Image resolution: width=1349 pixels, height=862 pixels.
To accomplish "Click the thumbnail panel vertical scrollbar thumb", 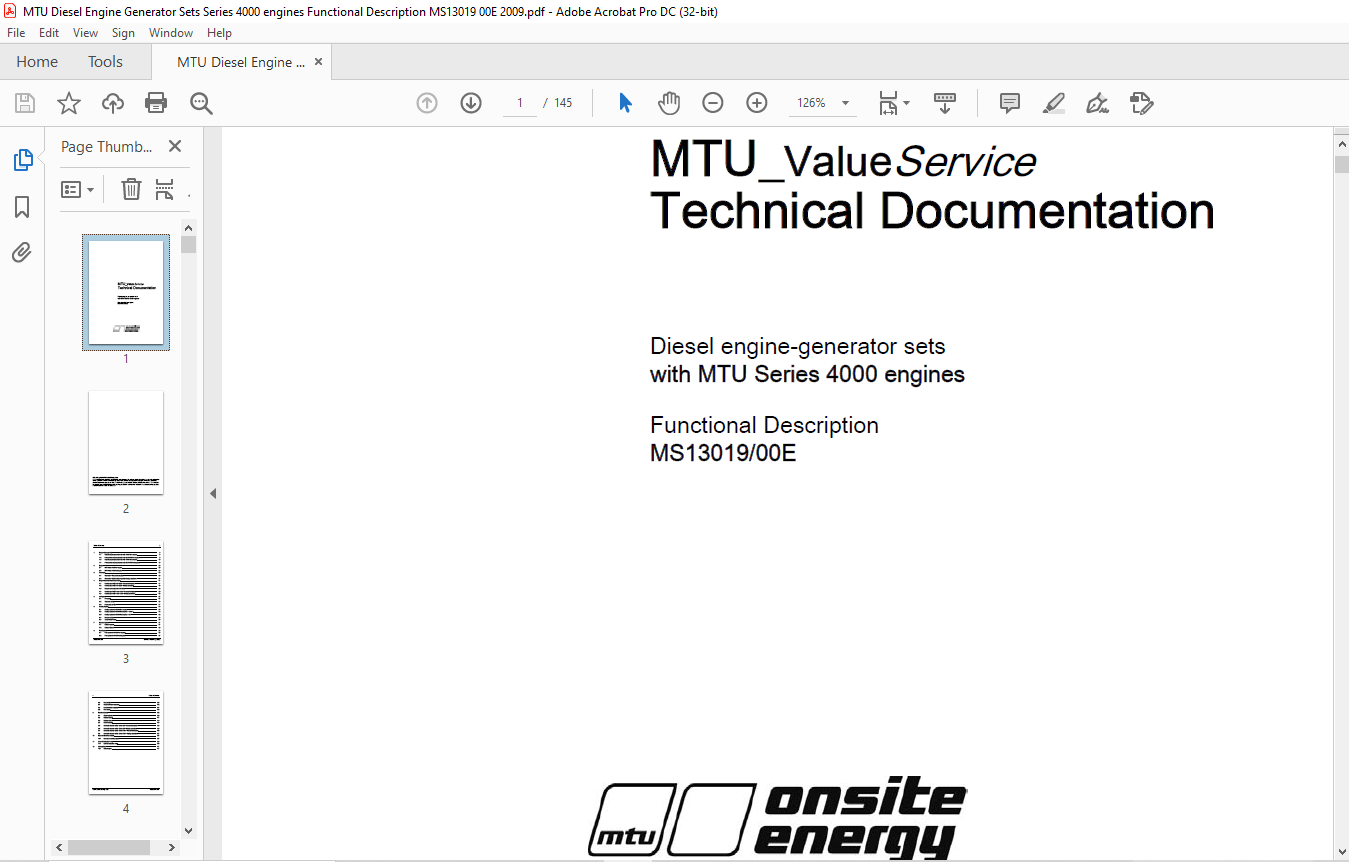I will pyautogui.click(x=189, y=245).
